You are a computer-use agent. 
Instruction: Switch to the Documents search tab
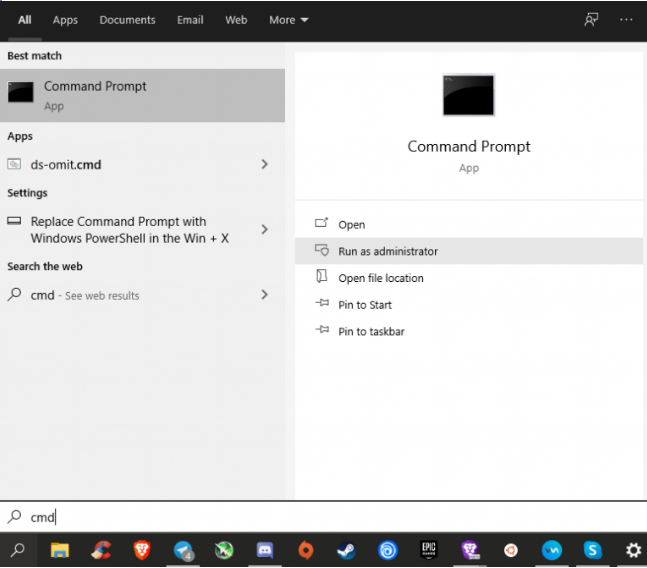(127, 20)
